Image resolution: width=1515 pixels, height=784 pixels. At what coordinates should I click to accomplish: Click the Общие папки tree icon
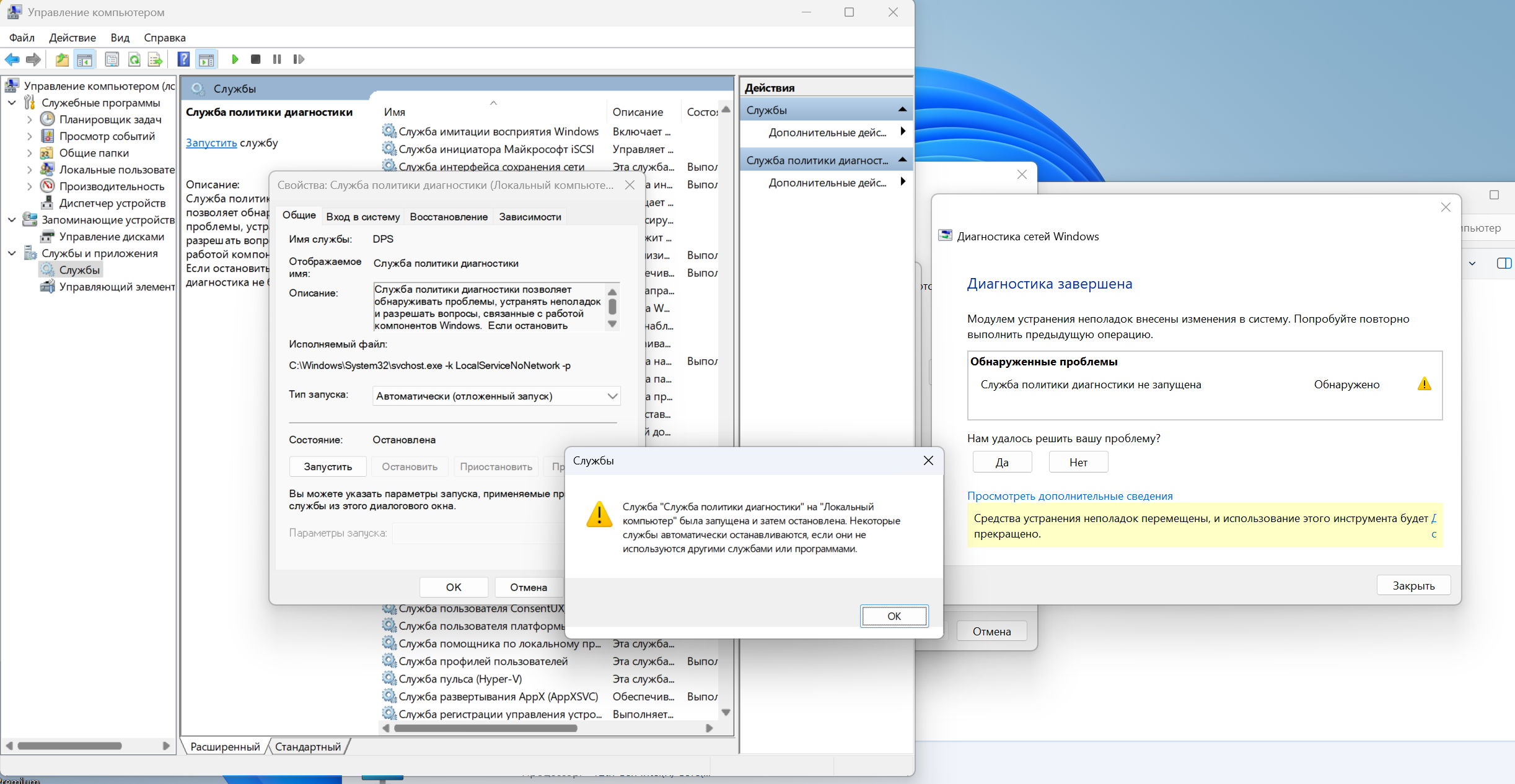click(x=46, y=152)
